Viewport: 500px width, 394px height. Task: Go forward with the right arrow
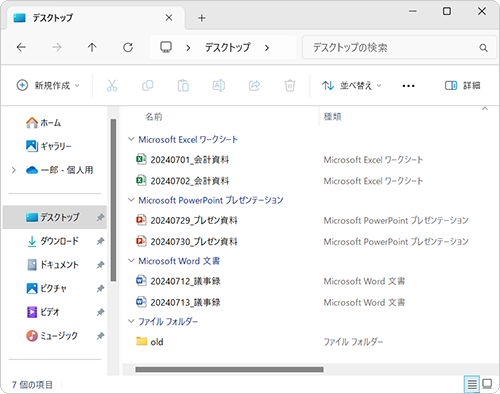[57, 47]
